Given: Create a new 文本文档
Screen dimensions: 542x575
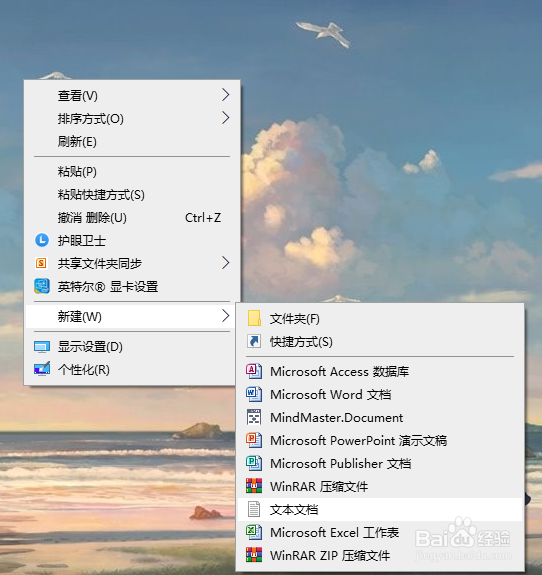Looking at the screenshot, I should pos(380,509).
